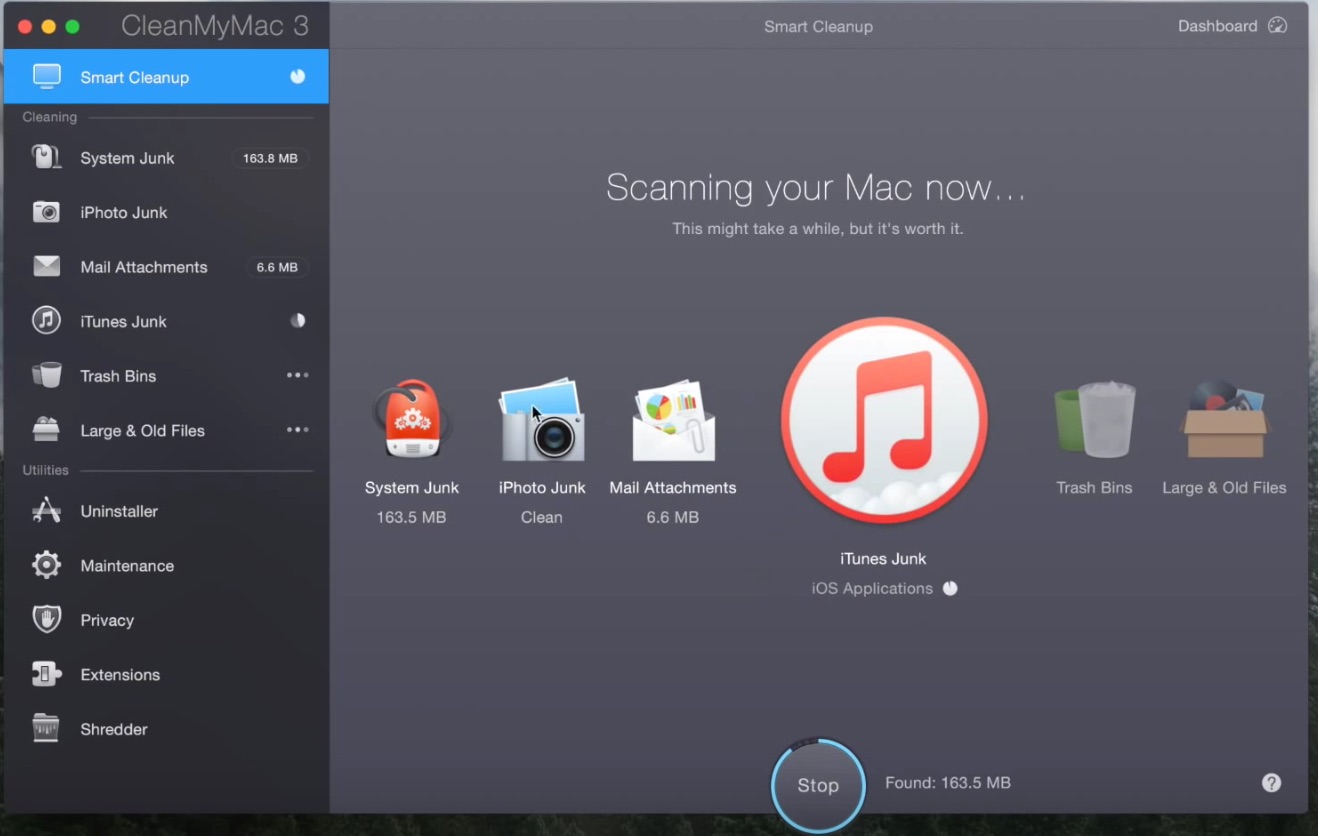
Task: Click the 6.6 MB Mail Attachments badge
Action: (x=277, y=267)
